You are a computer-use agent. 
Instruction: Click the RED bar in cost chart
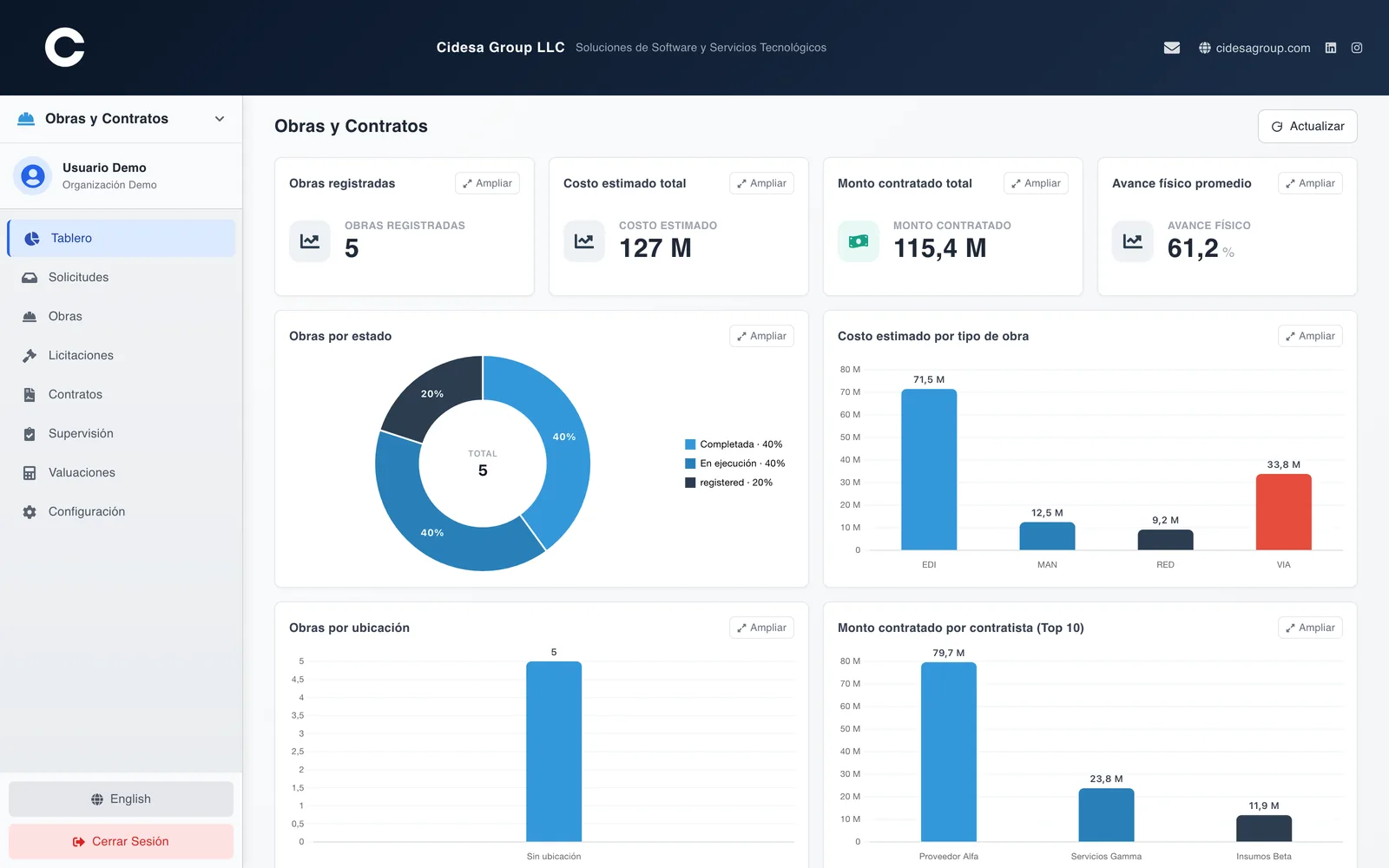(x=1165, y=540)
